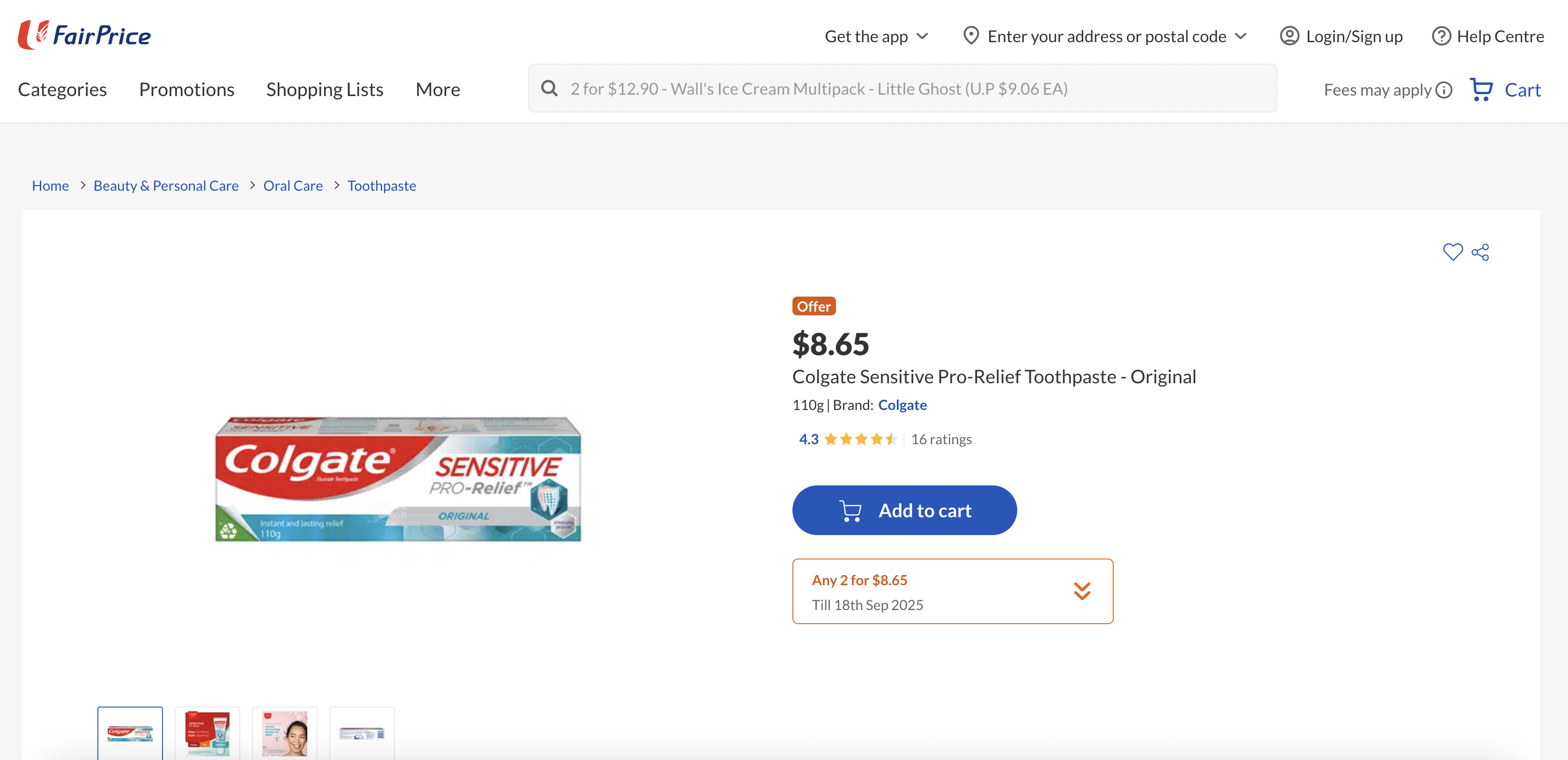Go to Promotions
This screenshot has height=760, width=1568.
click(186, 89)
